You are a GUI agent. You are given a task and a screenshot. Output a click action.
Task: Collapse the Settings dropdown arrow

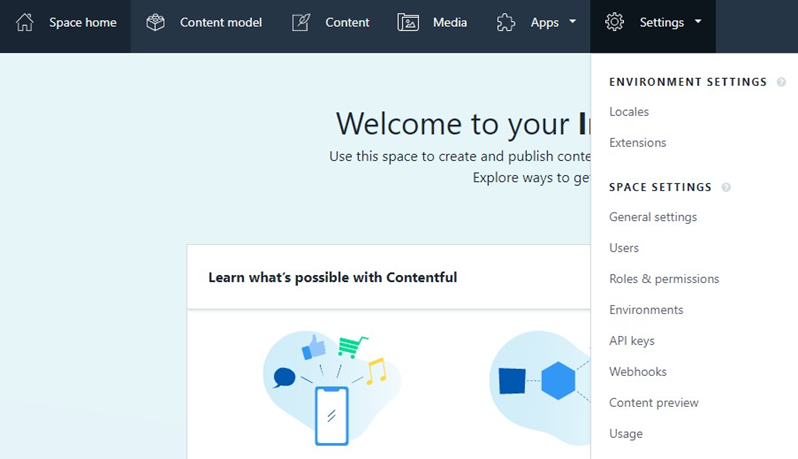point(698,21)
